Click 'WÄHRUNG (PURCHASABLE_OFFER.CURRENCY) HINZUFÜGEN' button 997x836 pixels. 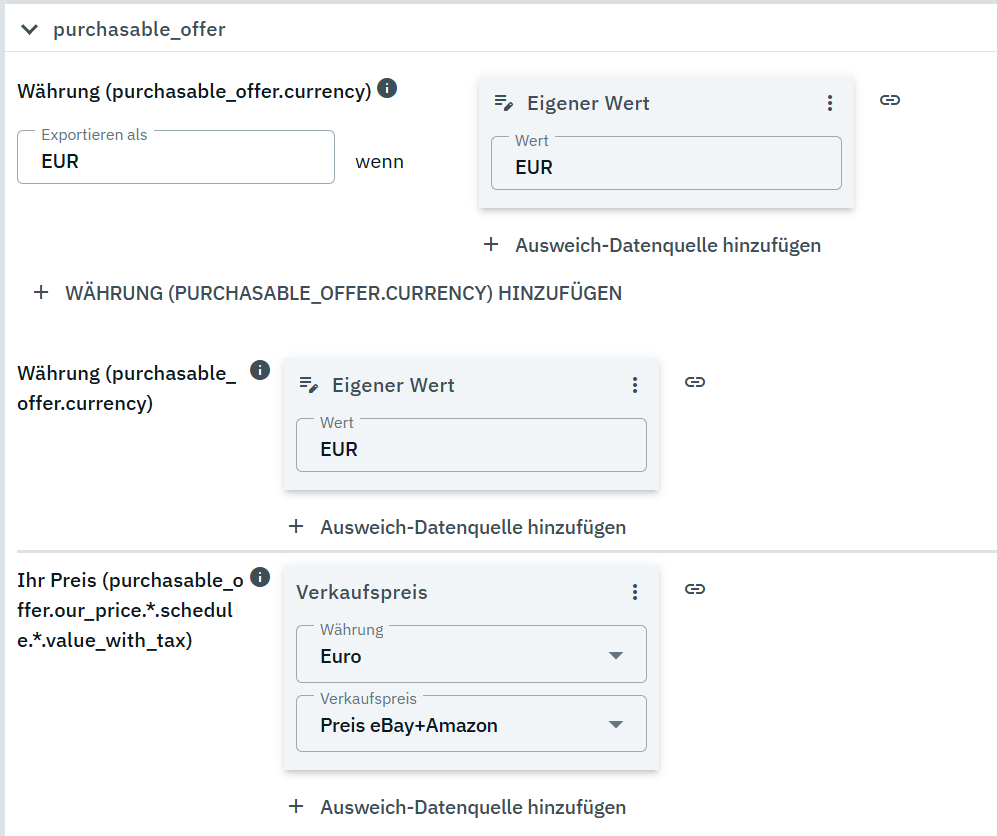tap(328, 293)
